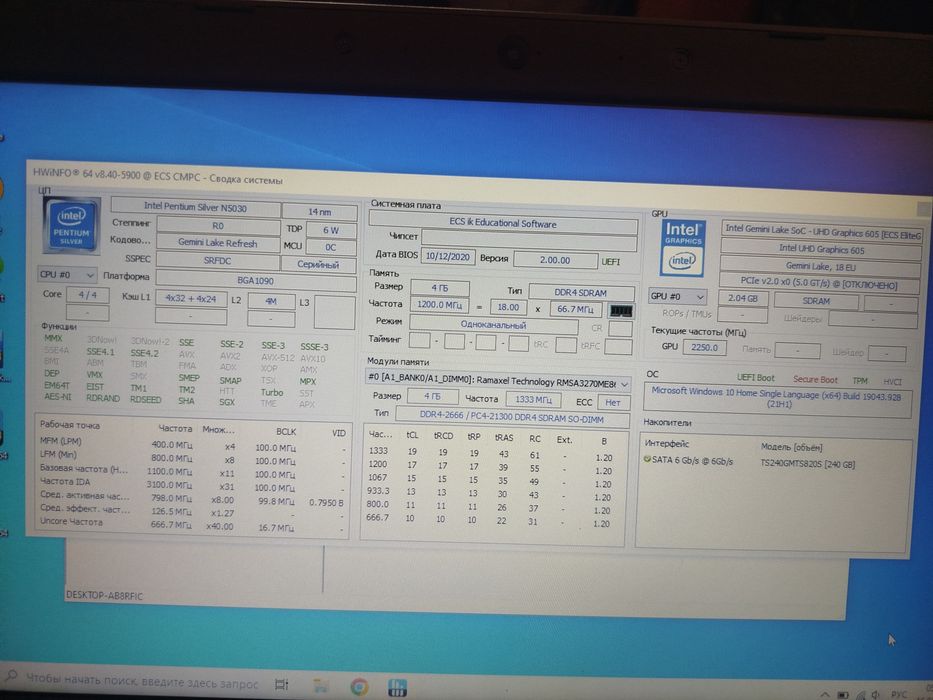Click the battery icon in the system tray
The height and width of the screenshot is (700, 933).
843,695
